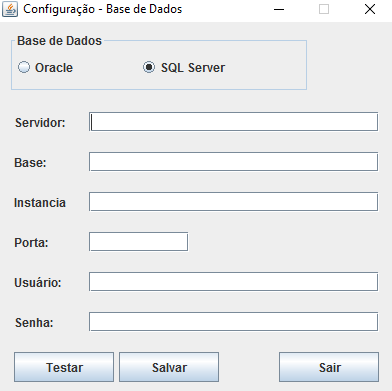Click the 'Usuário:' label text
Screen dimensions: 392x391
(x=38, y=283)
